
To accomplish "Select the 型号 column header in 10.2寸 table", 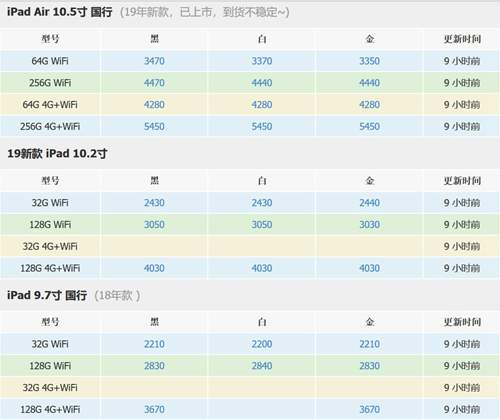I will pyautogui.click(x=50, y=181).
